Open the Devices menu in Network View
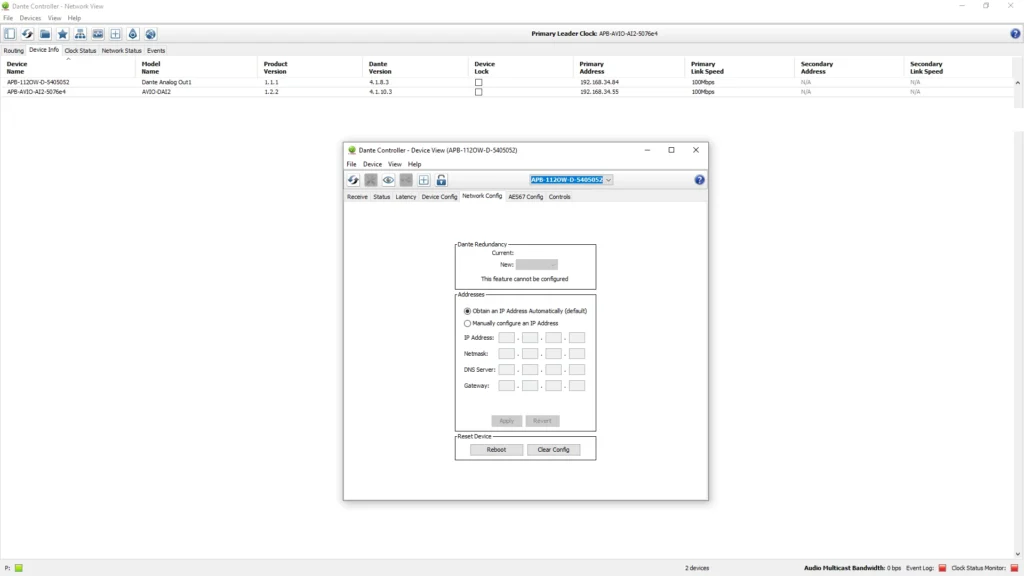This screenshot has width=1024, height=576. pyautogui.click(x=30, y=18)
